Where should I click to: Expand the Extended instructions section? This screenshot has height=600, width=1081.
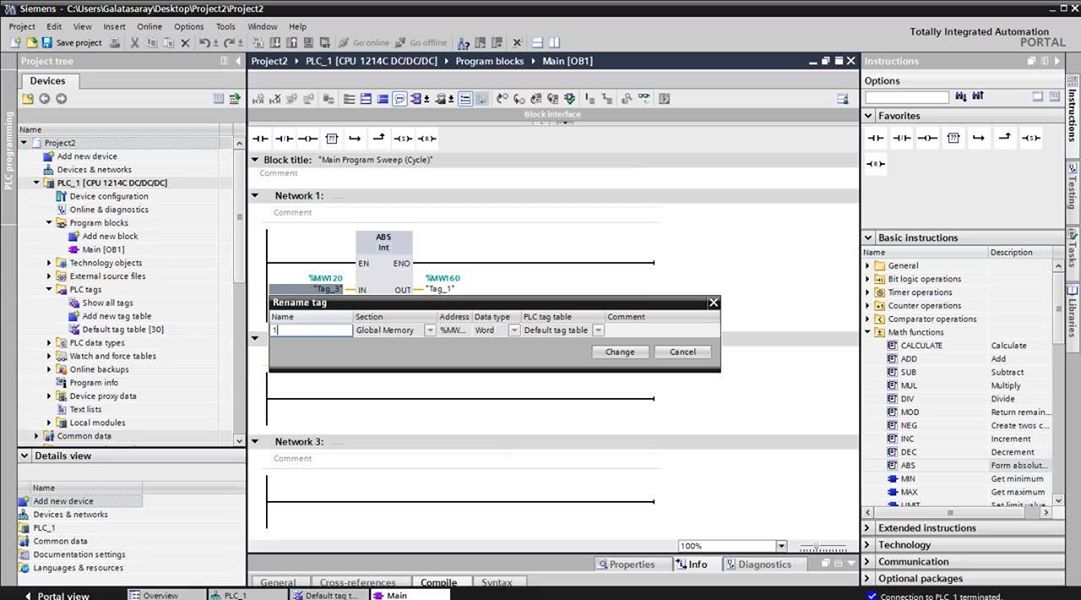869,528
